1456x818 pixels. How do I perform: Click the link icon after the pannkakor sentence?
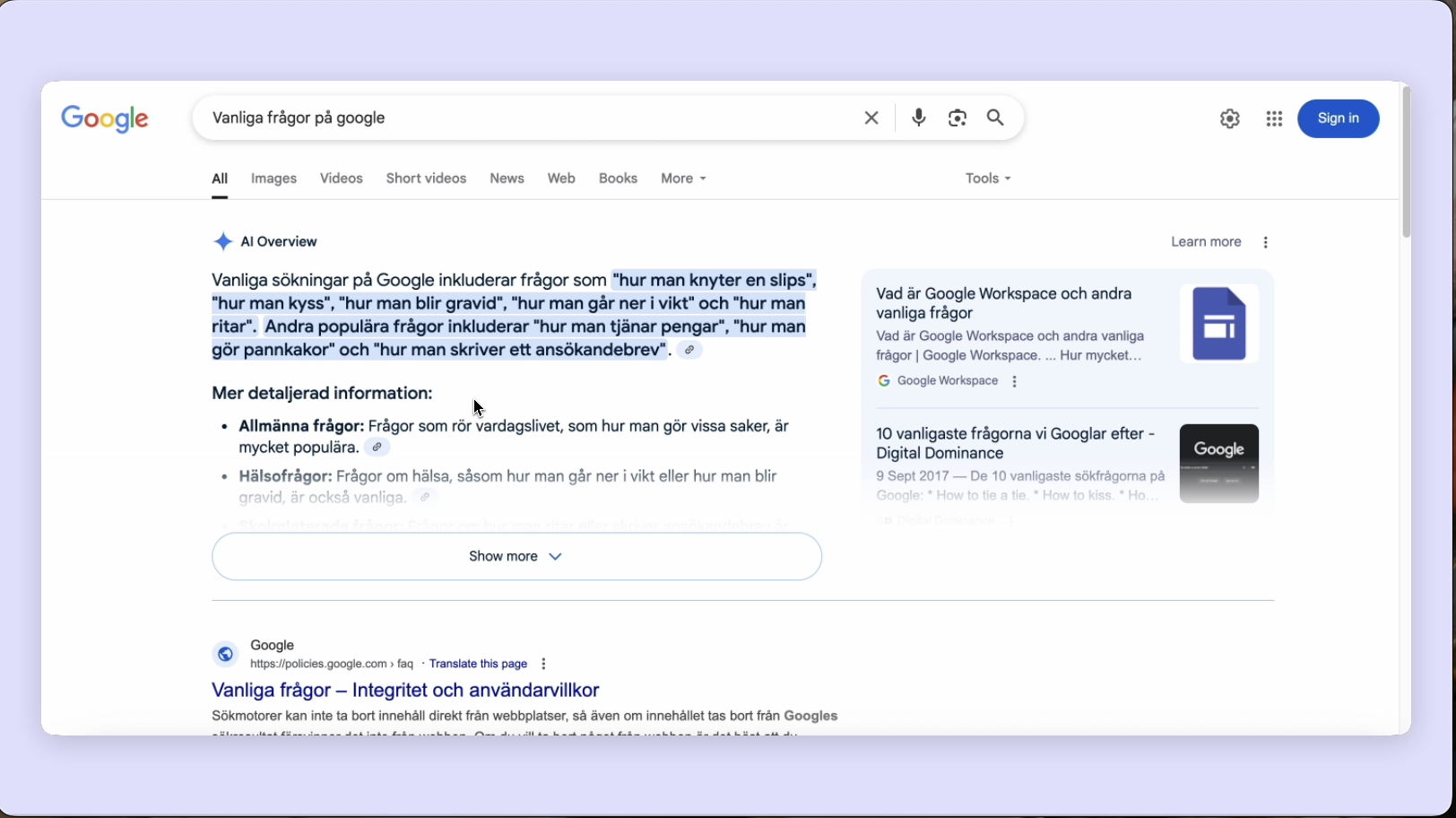[689, 349]
